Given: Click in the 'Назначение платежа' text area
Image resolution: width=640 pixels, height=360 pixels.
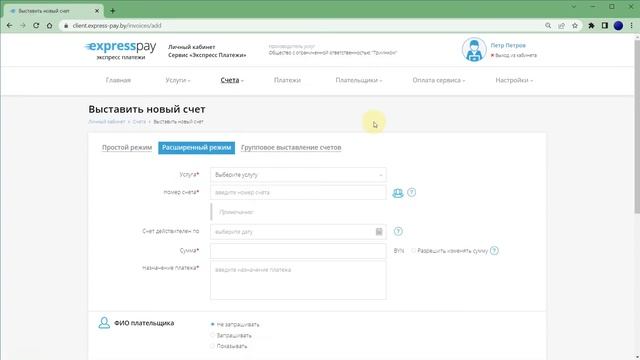Looking at the screenshot, I should [x=298, y=280].
